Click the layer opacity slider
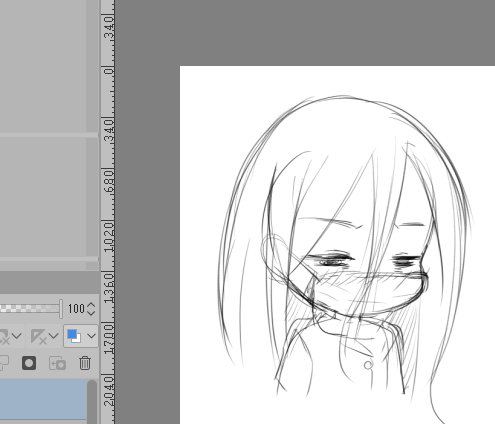495x424 pixels. coord(31,308)
